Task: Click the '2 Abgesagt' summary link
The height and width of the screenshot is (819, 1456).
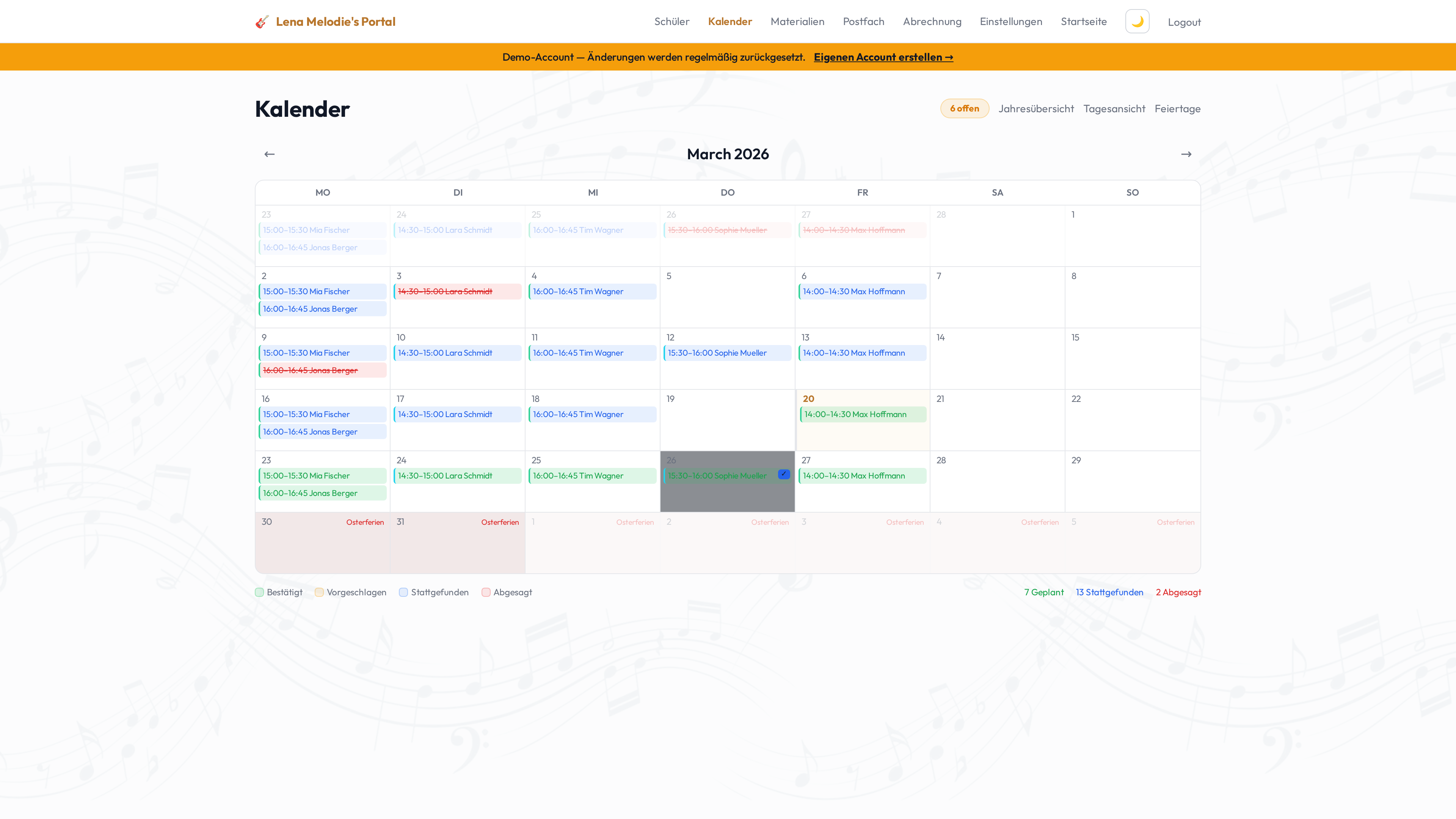Action: [1178, 592]
